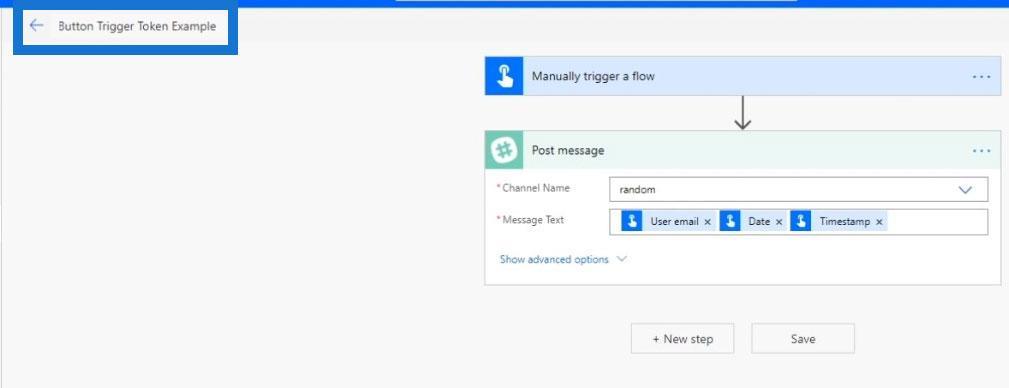Expand Show advanced options

[554, 259]
